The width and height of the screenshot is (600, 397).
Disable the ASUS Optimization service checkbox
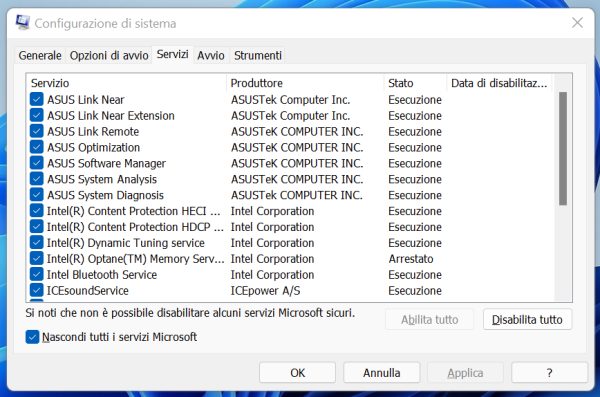tap(36, 147)
